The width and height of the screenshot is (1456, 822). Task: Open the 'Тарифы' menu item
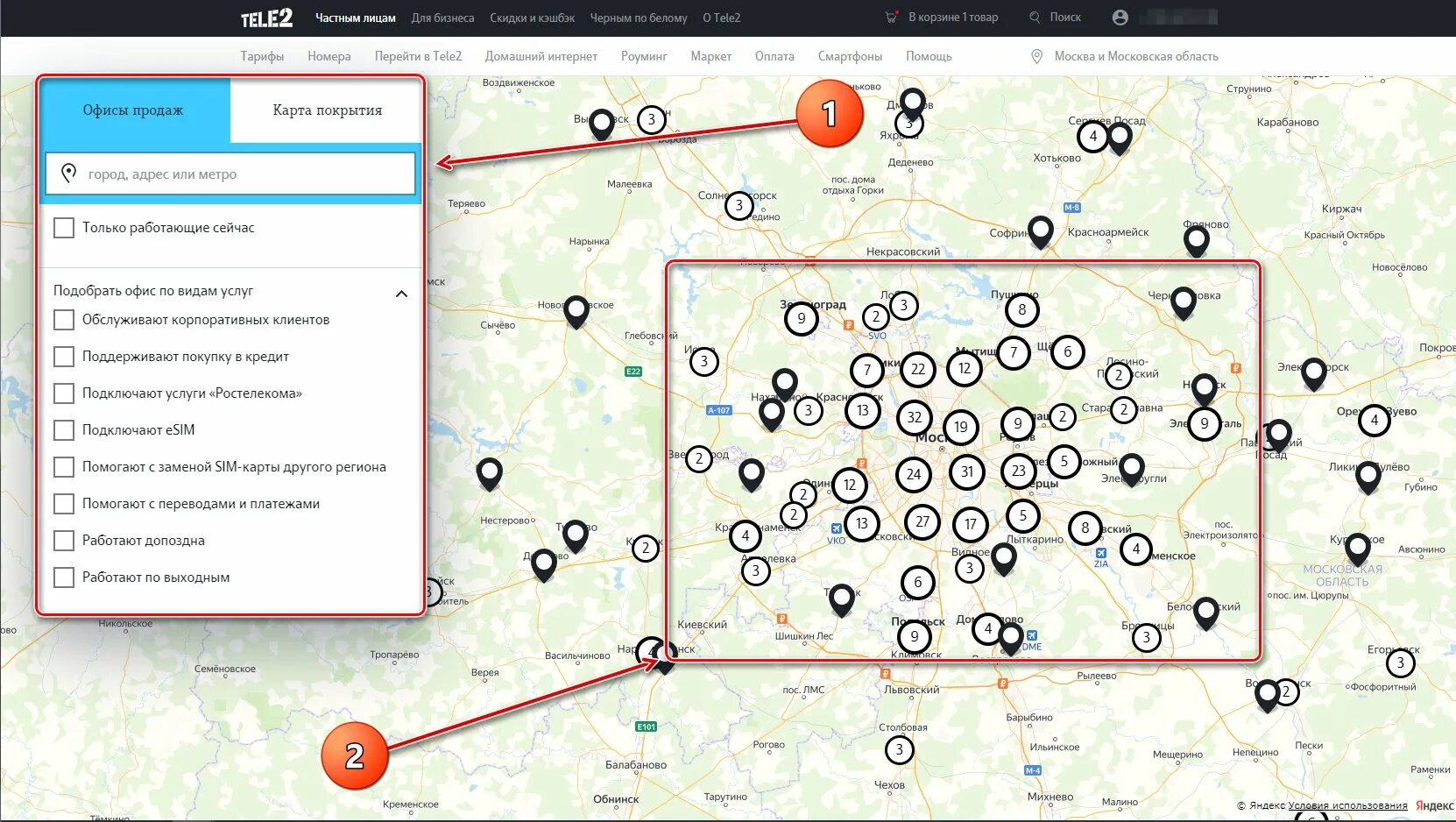click(x=262, y=56)
